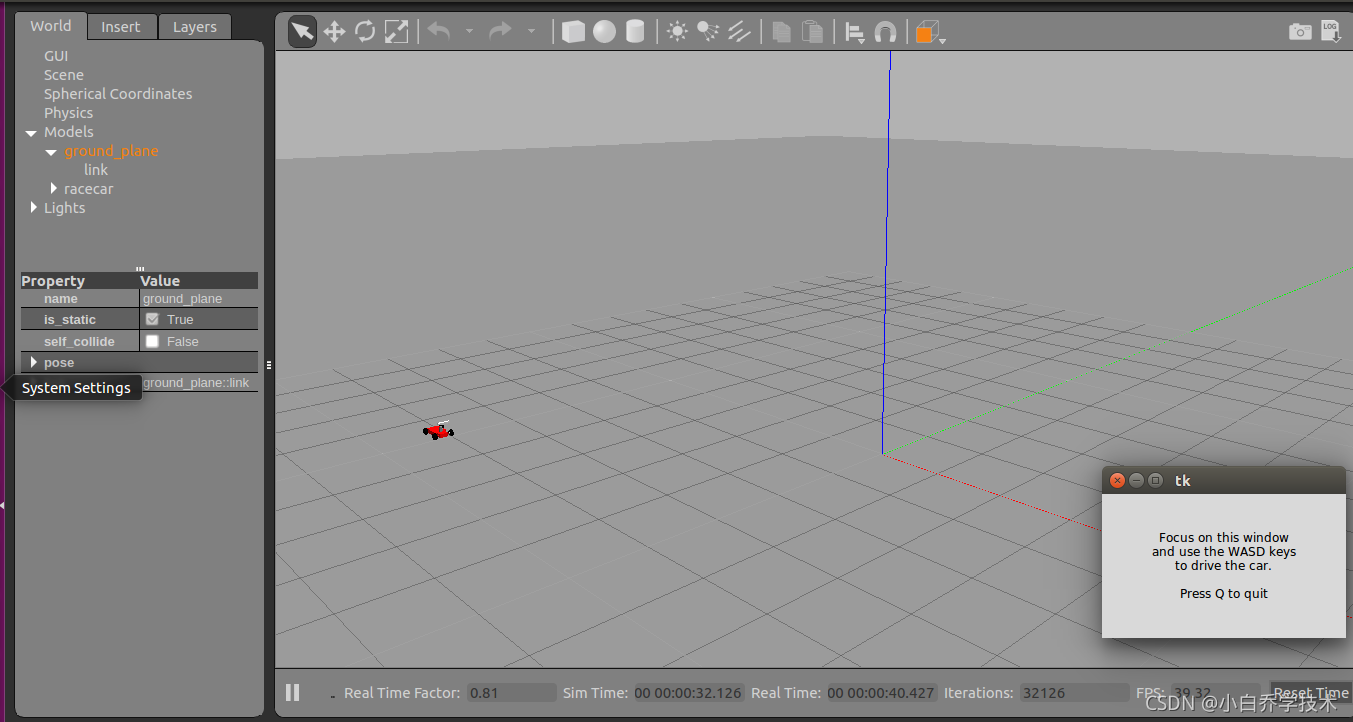Select the ground_plane model label
Viewport: 1353px width, 722px height.
(x=112, y=151)
